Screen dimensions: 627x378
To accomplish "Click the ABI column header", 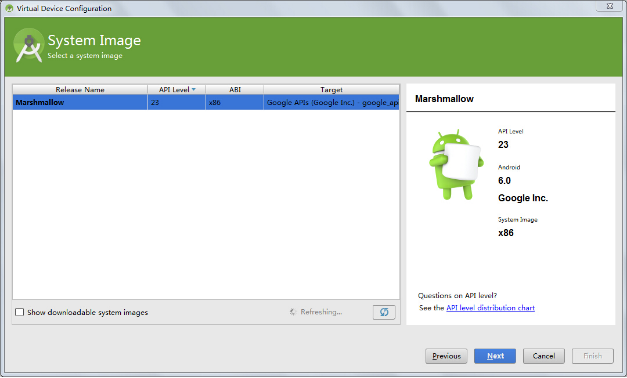I will (x=235, y=90).
